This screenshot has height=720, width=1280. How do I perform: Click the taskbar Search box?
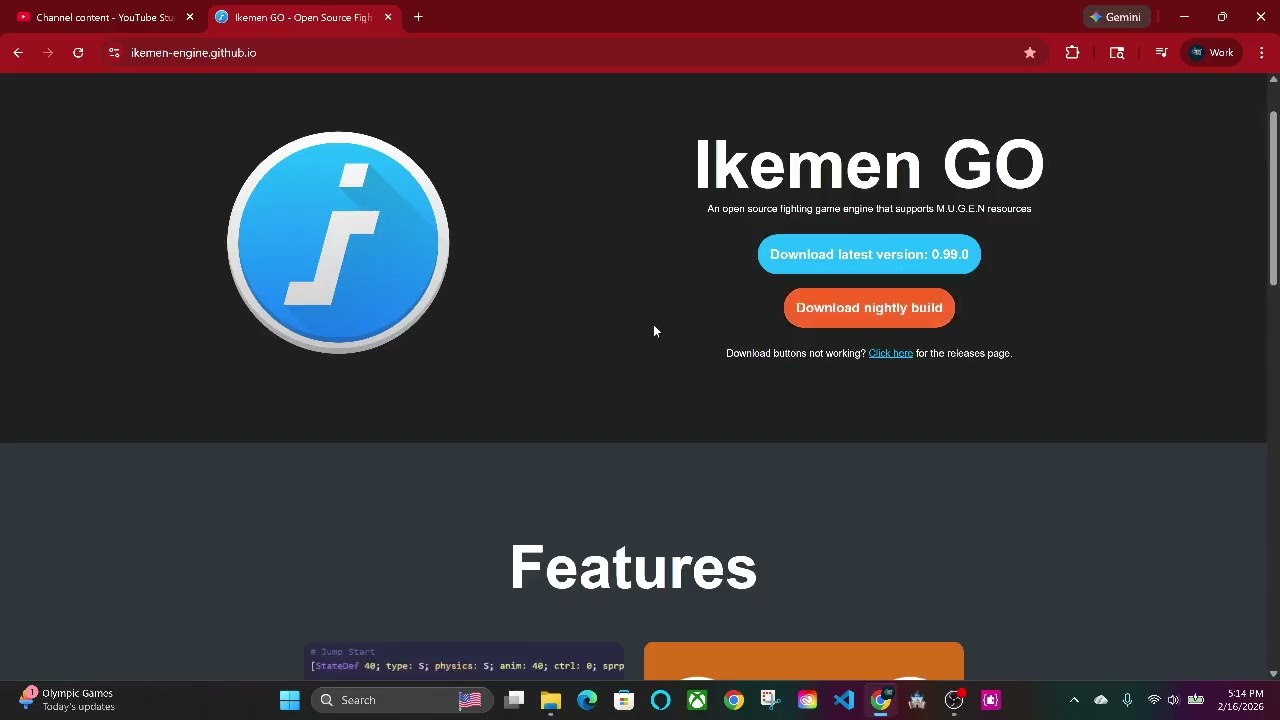(402, 700)
